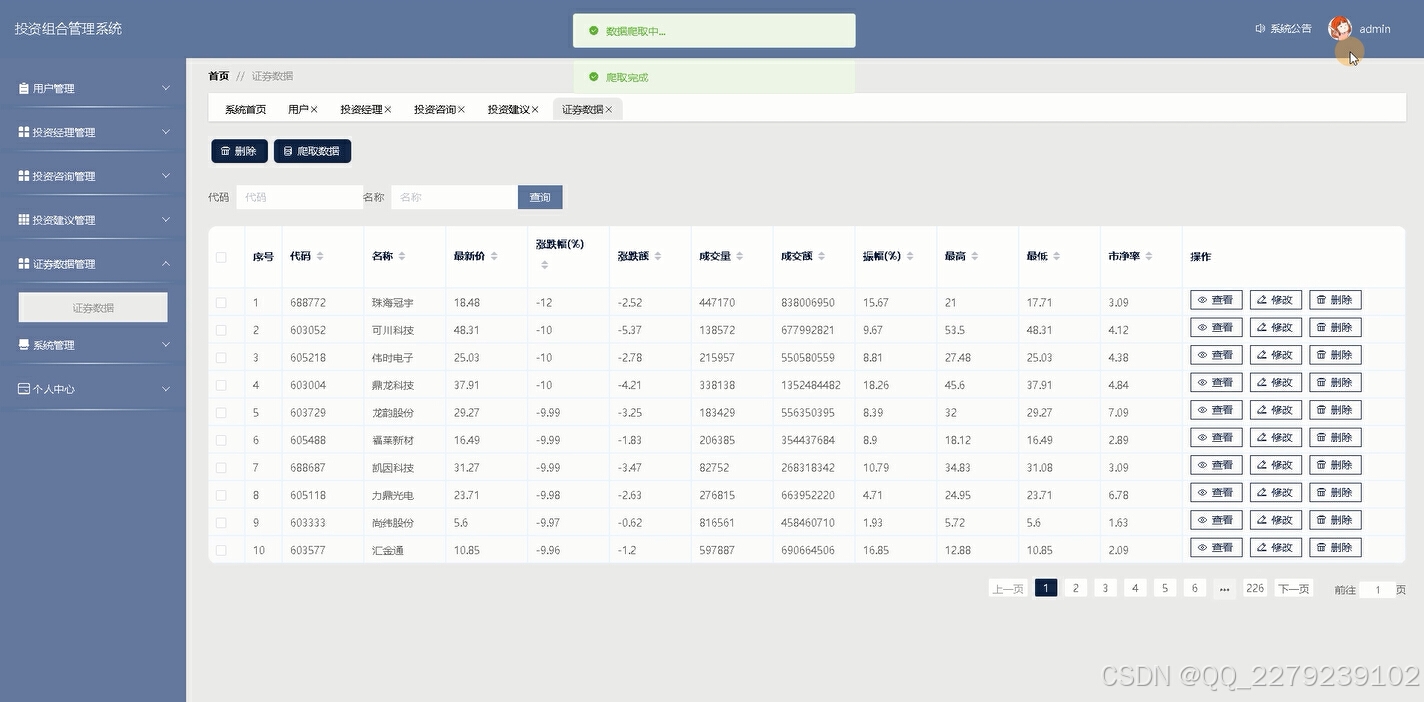Image resolution: width=1424 pixels, height=702 pixels.
Task: Expand the 投资建议管理 menu
Action: pyautogui.click(x=91, y=219)
